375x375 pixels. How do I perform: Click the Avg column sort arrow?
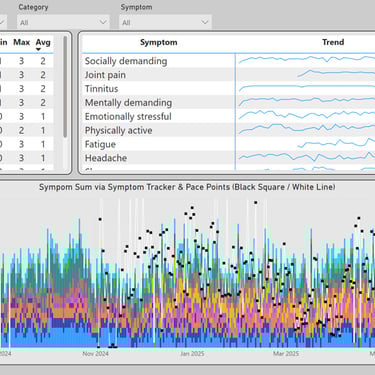click(38, 50)
